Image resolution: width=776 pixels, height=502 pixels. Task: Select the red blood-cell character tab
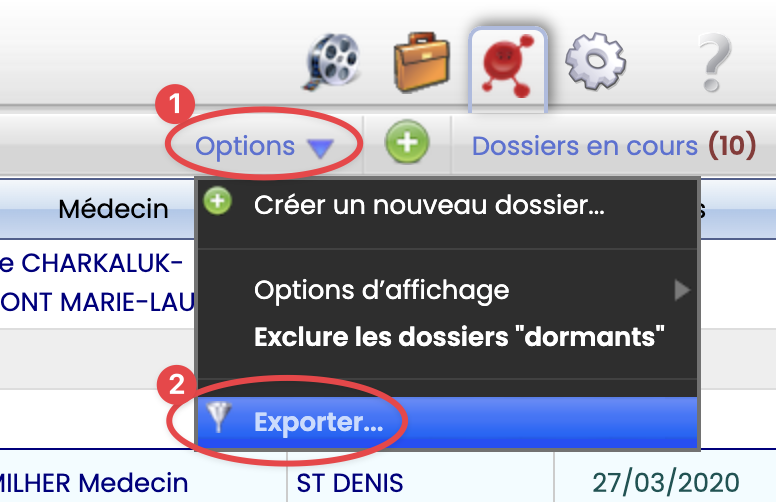(508, 66)
